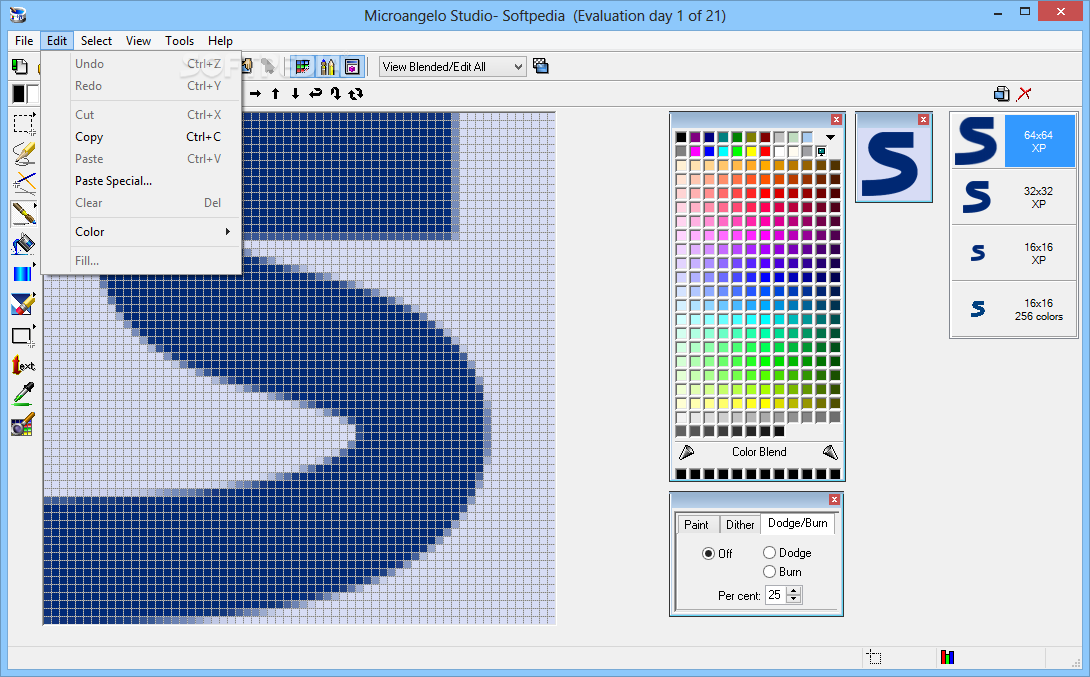Image resolution: width=1090 pixels, height=677 pixels.
Task: Select the line drawing tool
Action: [24, 183]
